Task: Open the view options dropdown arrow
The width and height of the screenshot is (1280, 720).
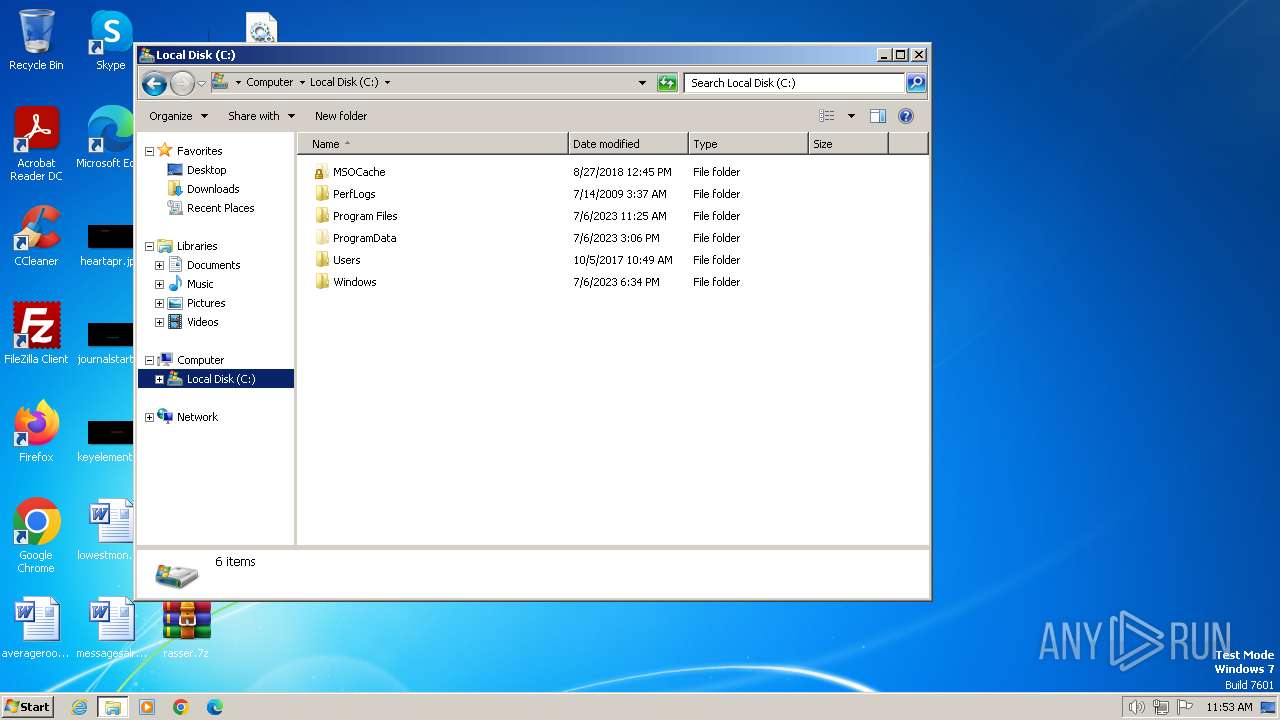Action: pos(851,116)
